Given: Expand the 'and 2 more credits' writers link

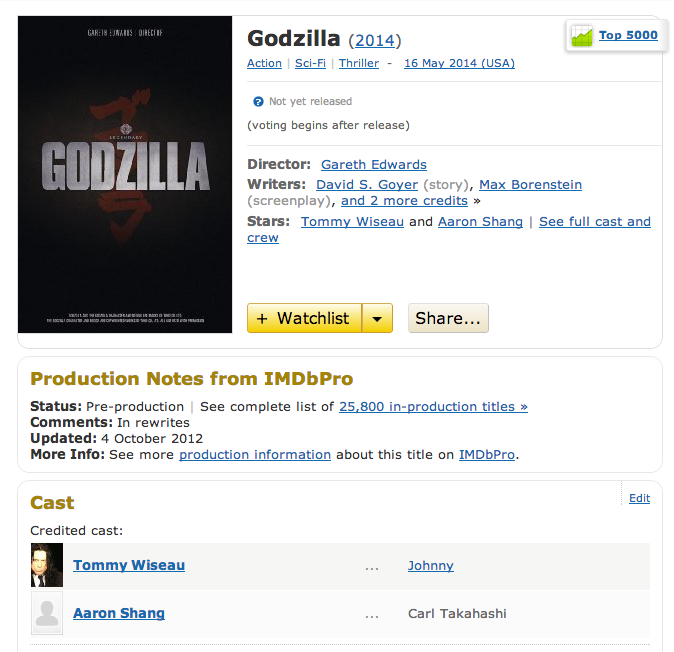Looking at the screenshot, I should click(x=404, y=201).
